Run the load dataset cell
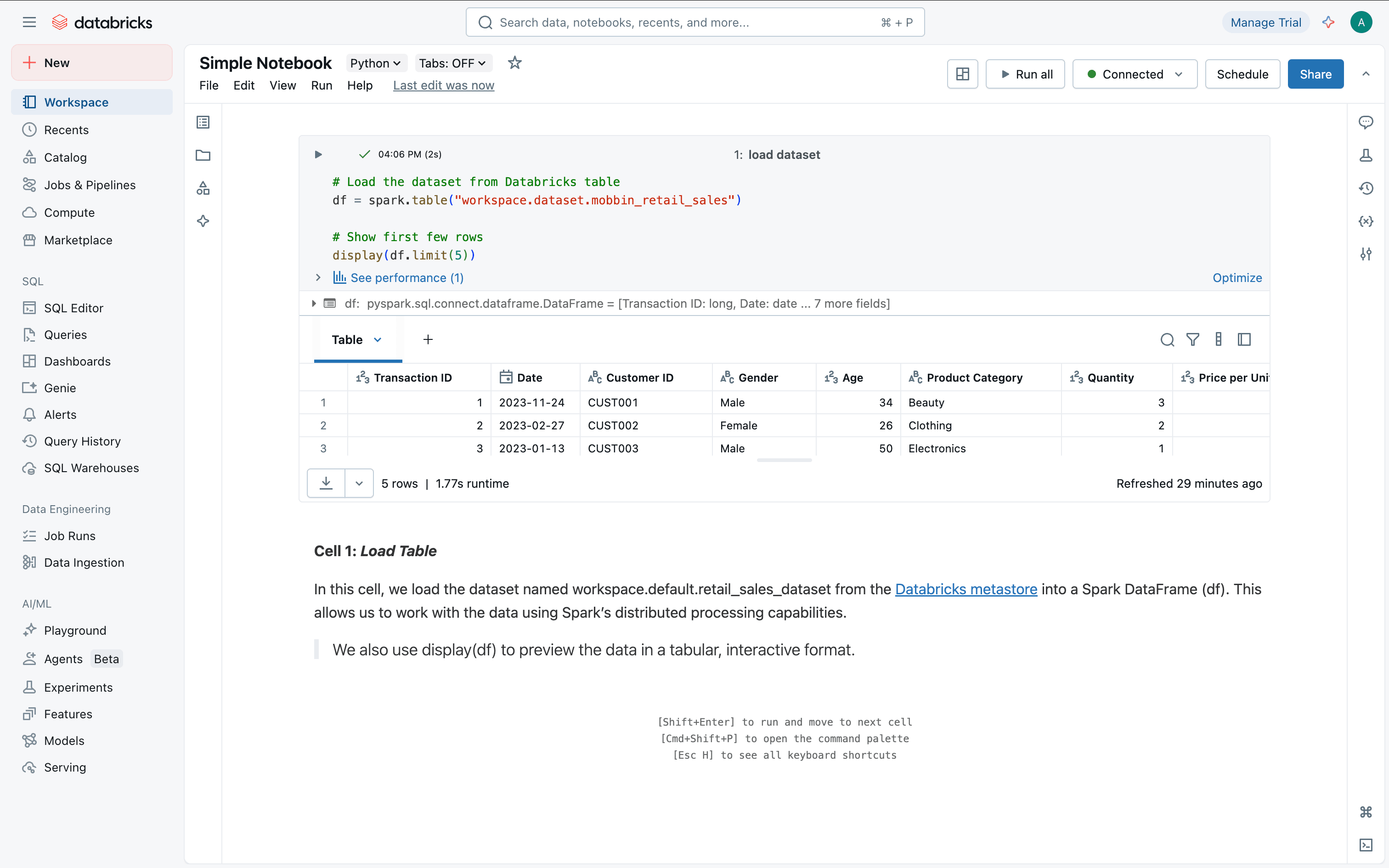Viewport: 1389px width, 868px height. (x=318, y=154)
